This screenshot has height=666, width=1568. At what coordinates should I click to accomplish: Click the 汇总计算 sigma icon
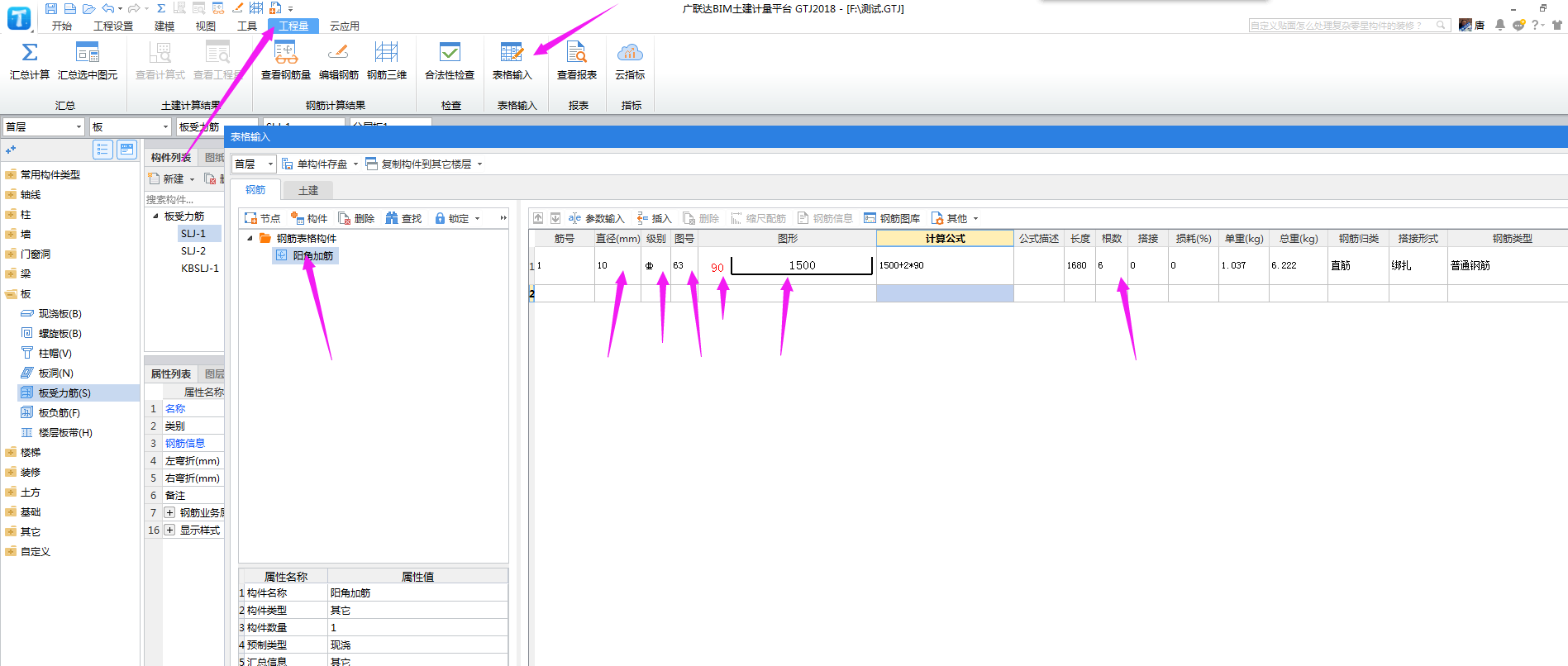point(29,53)
